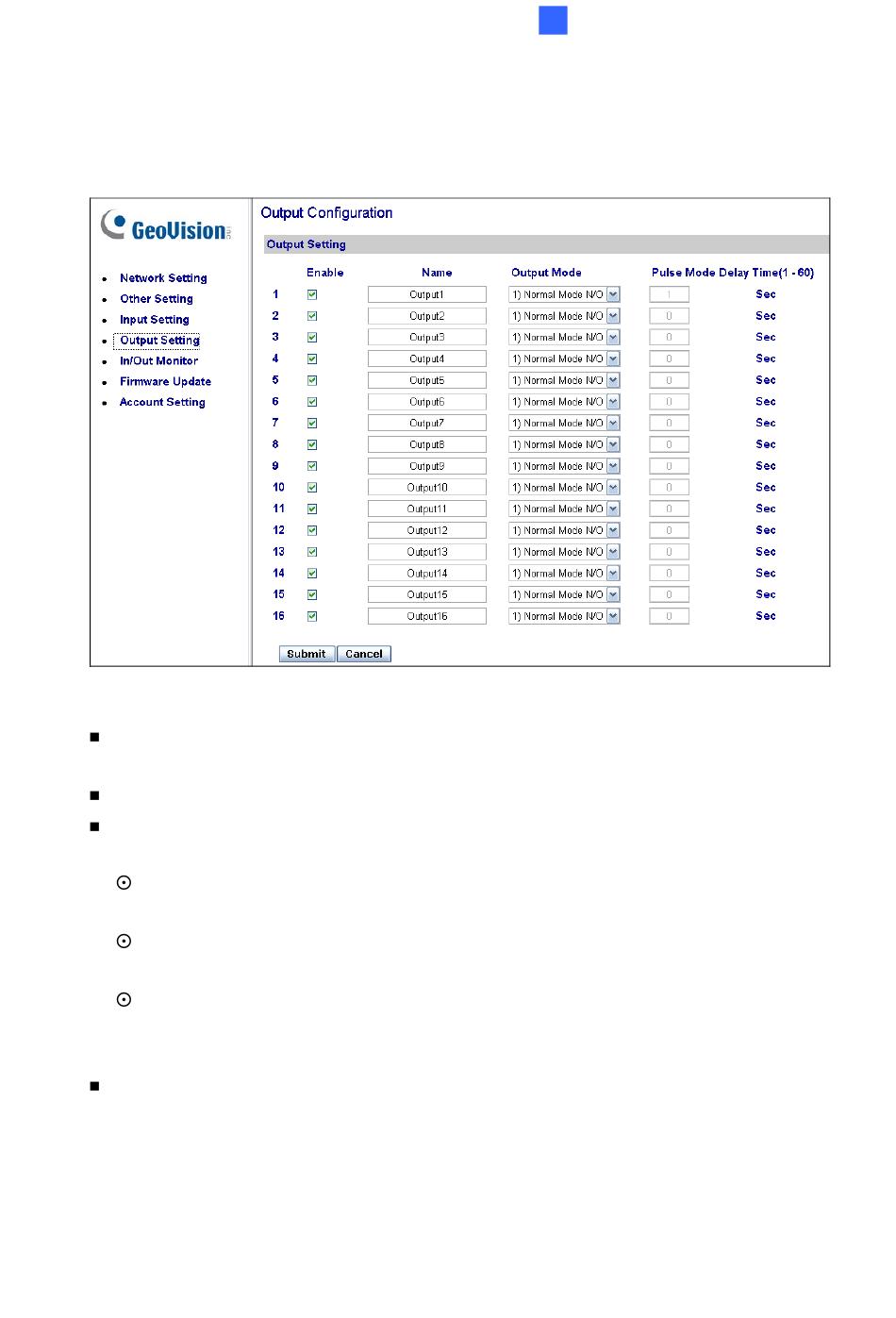Open Output Mode dropdown for row 4
896x1318 pixels.
click(564, 359)
